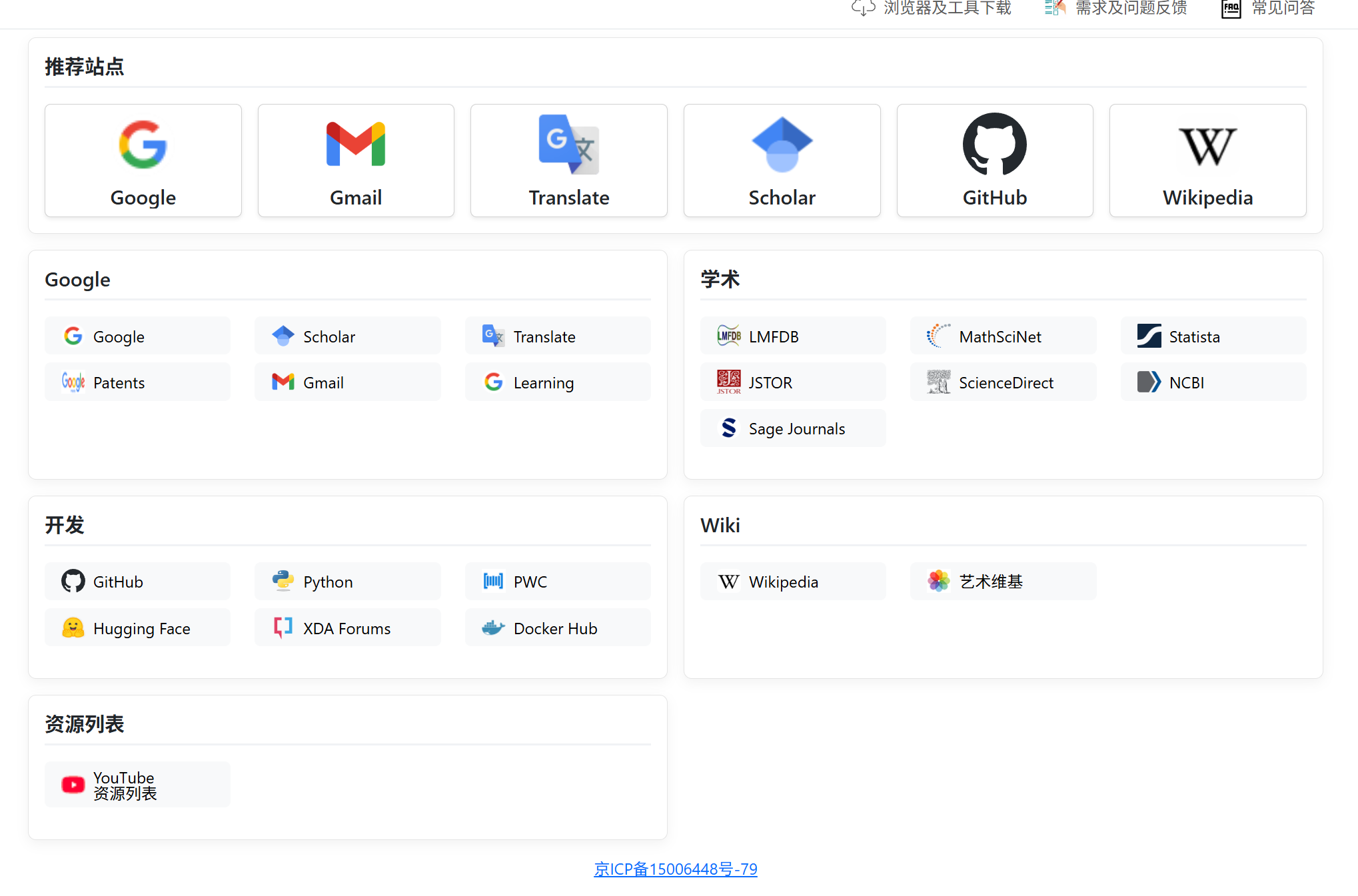Click the Google Learning icon
Viewport: 1358px width, 896px height.
coord(494,382)
